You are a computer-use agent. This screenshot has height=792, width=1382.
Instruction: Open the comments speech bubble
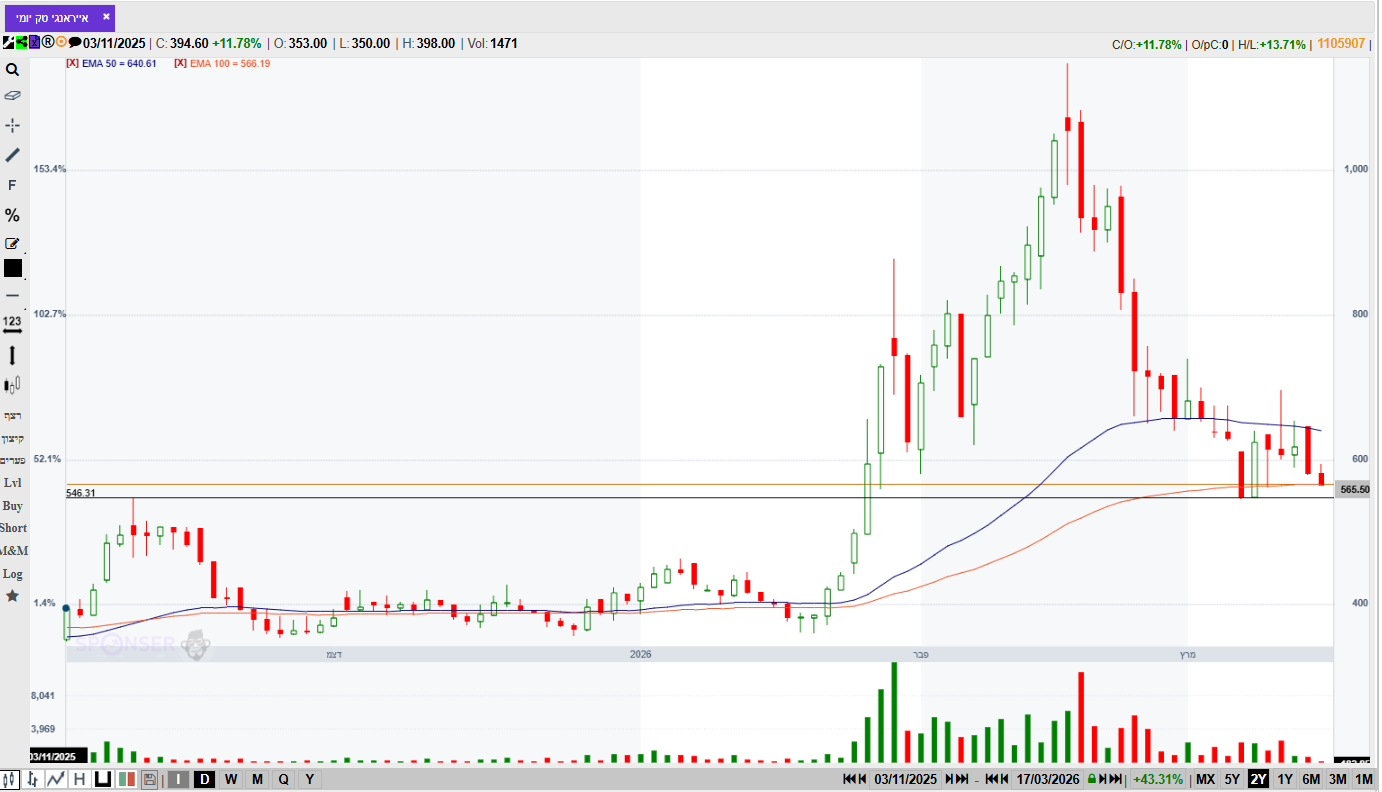[74, 43]
